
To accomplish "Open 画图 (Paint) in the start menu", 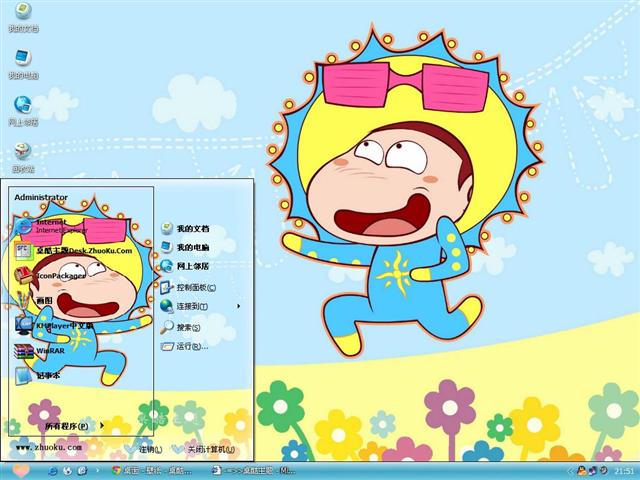I will point(33,301).
